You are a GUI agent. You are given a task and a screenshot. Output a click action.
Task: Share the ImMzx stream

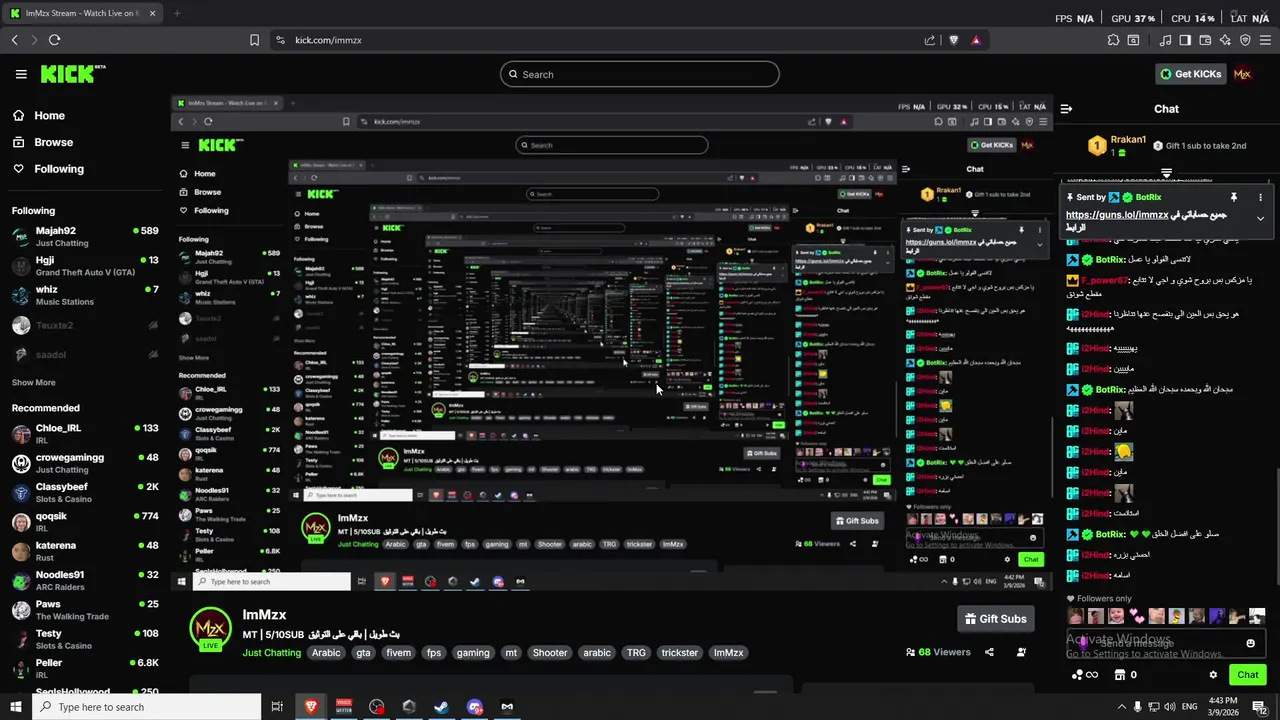[989, 652]
